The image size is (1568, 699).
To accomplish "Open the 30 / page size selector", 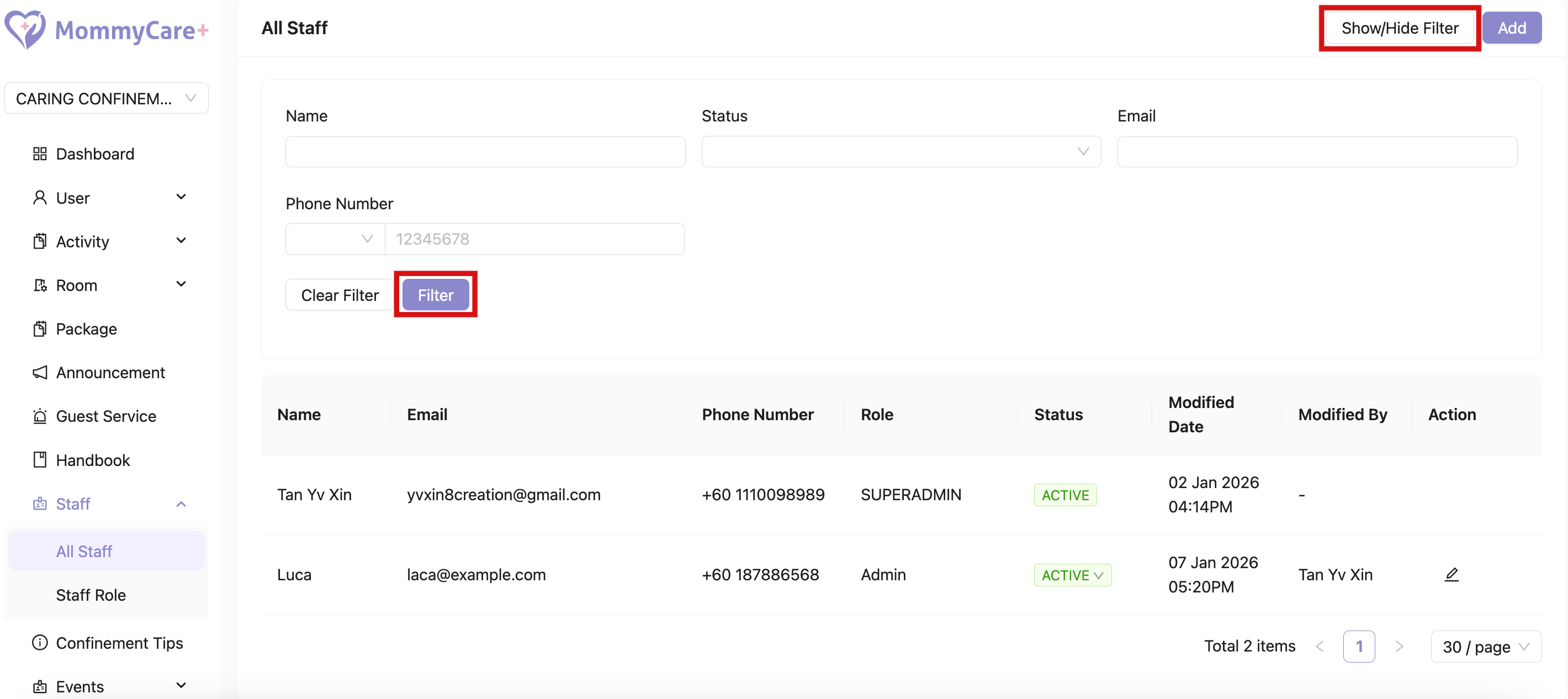I will tap(1485, 647).
